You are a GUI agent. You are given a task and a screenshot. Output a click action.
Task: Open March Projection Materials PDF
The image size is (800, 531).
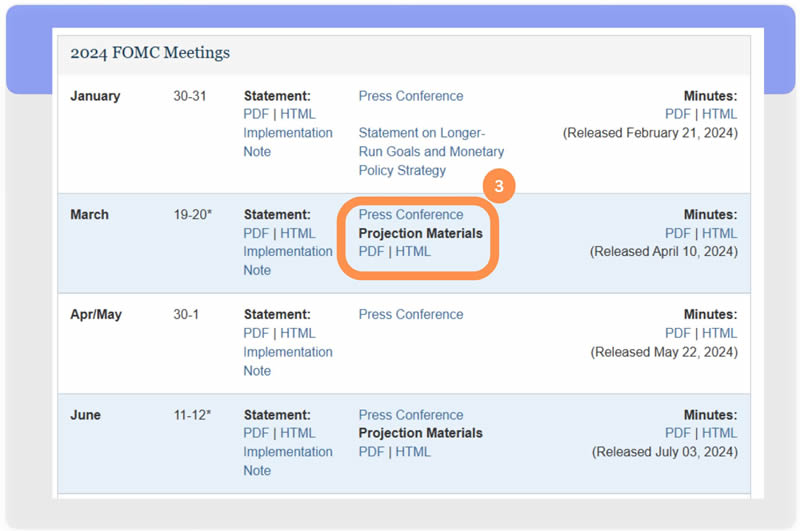coord(371,251)
